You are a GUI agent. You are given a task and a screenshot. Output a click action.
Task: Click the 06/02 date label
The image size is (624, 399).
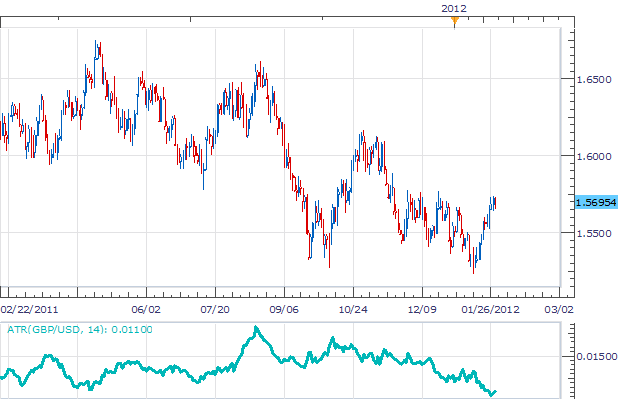click(x=146, y=309)
